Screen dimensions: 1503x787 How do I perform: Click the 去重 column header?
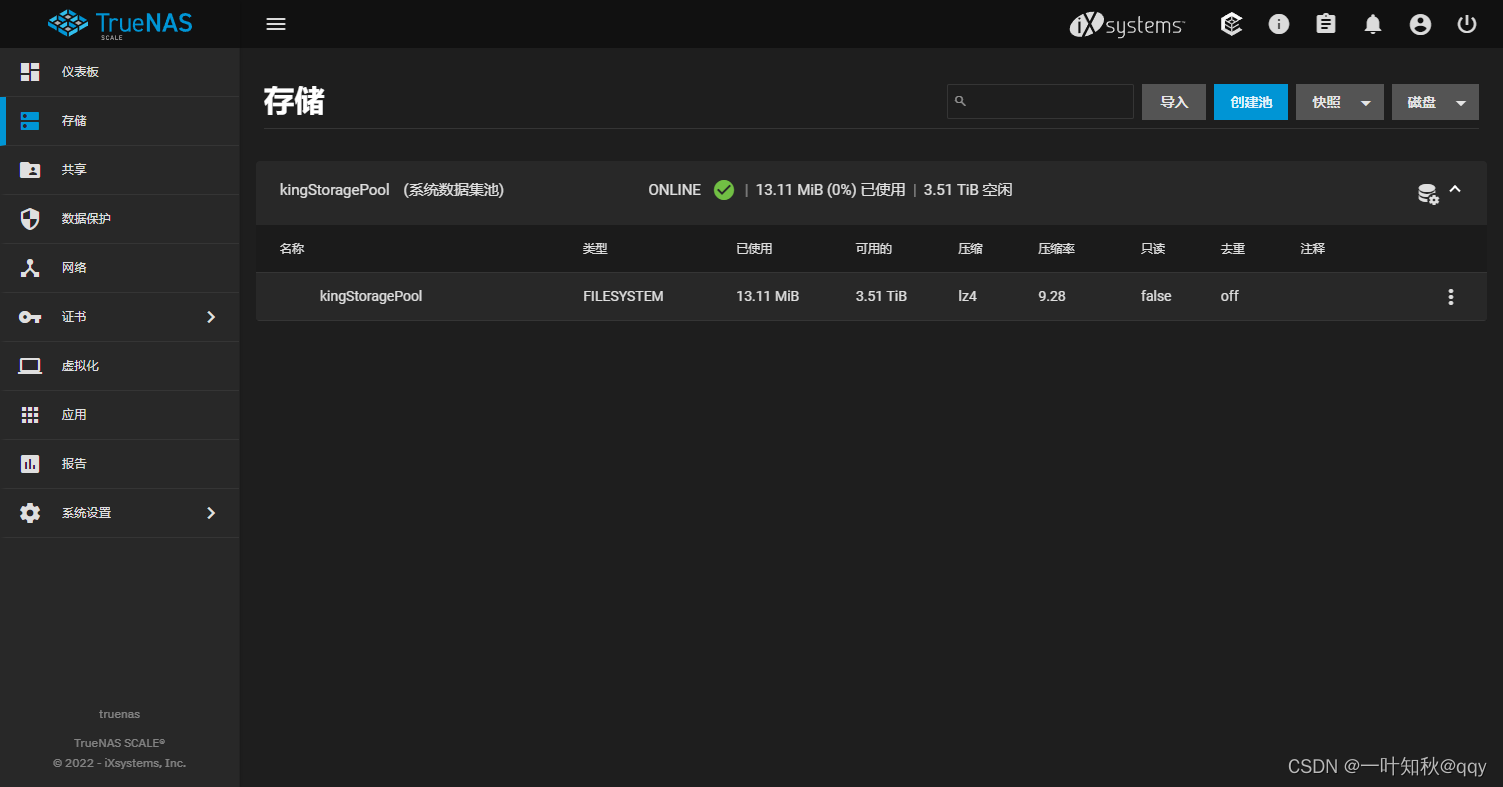click(1233, 248)
